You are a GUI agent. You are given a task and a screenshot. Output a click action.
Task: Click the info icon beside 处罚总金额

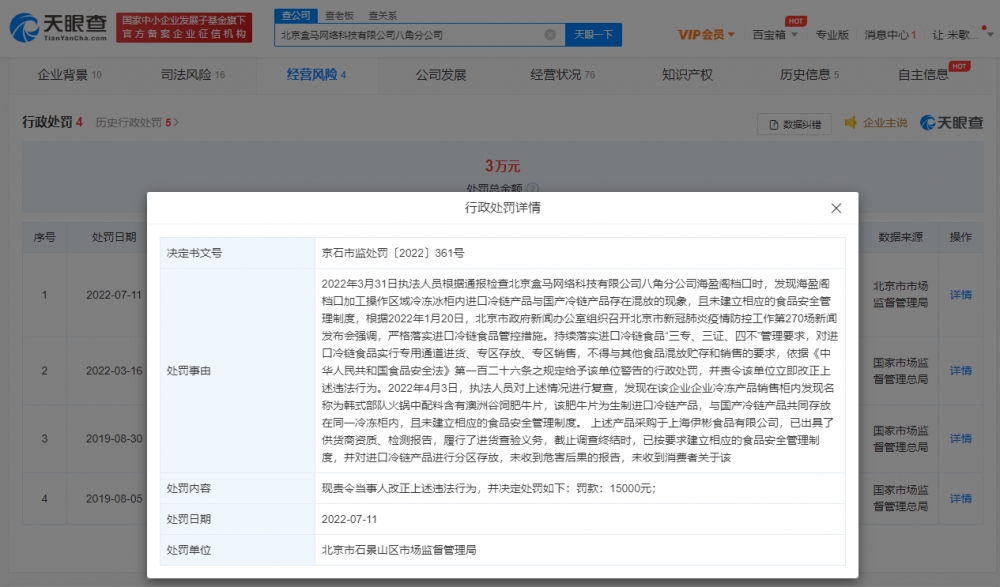pos(533,188)
